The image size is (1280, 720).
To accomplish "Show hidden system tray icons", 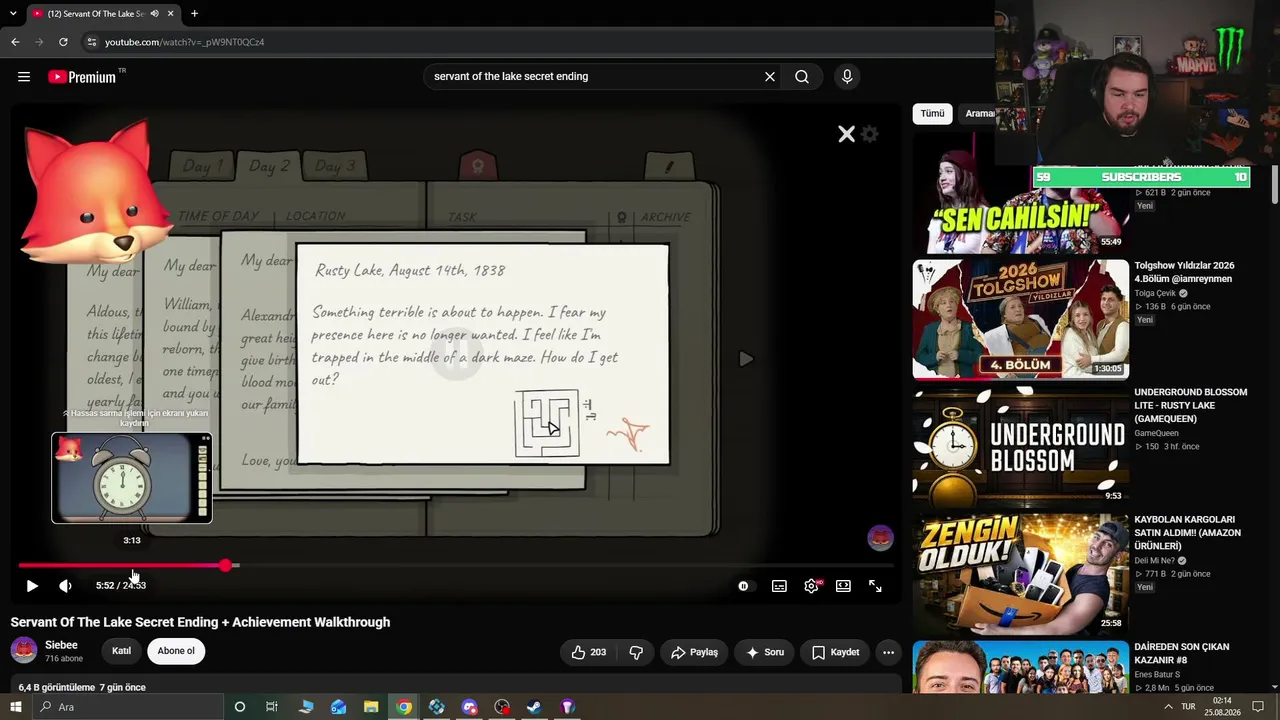I will (x=1168, y=707).
